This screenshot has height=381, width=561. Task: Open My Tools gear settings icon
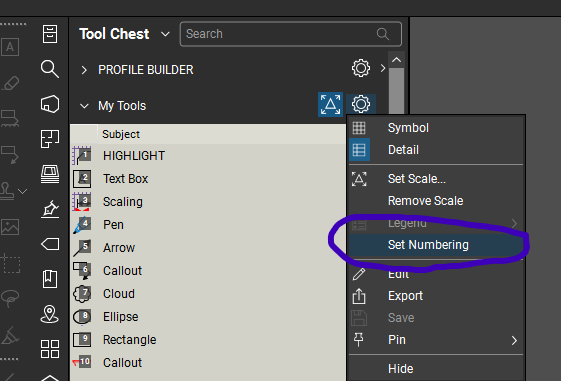(361, 104)
